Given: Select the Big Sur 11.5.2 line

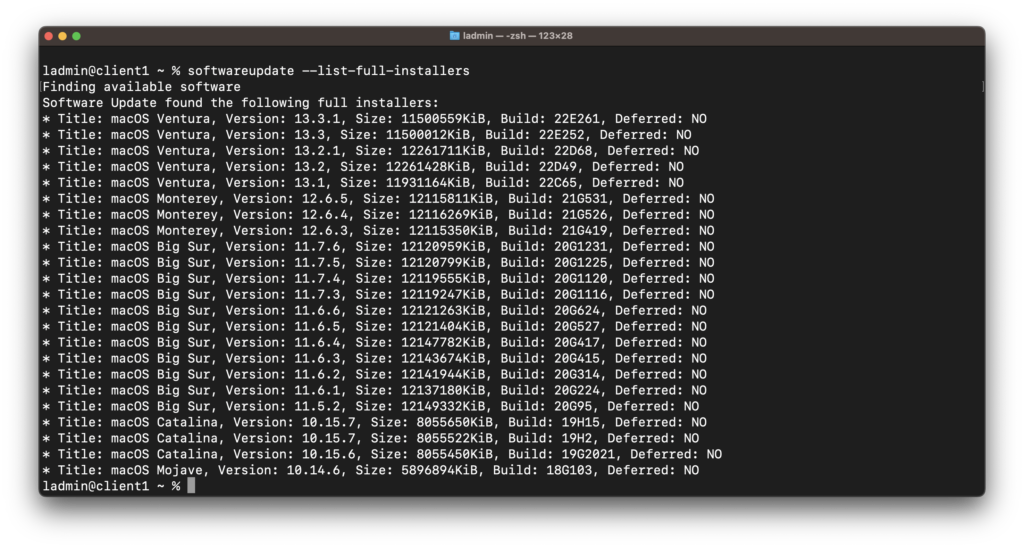Looking at the screenshot, I should pyautogui.click(x=371, y=406).
